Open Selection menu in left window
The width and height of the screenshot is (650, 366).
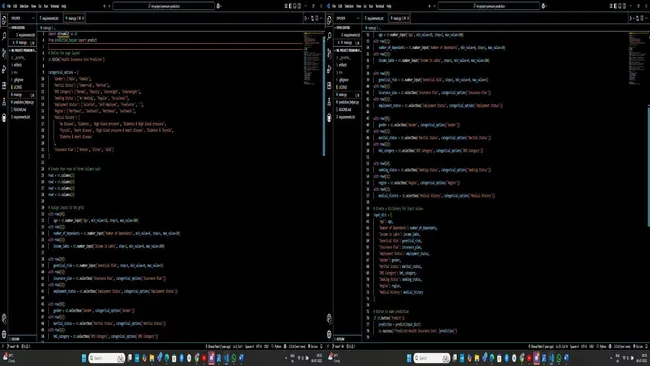pyautogui.click(x=24, y=6)
